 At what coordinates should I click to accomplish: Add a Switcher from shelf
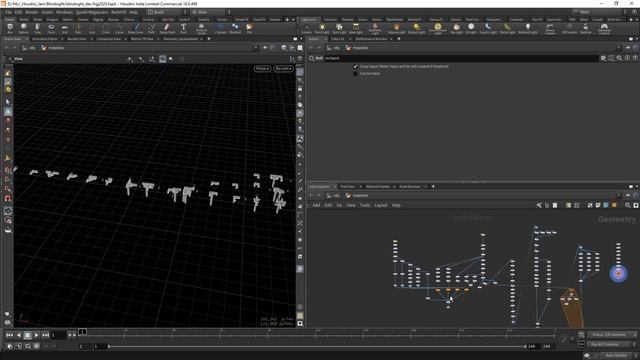[x=586, y=29]
